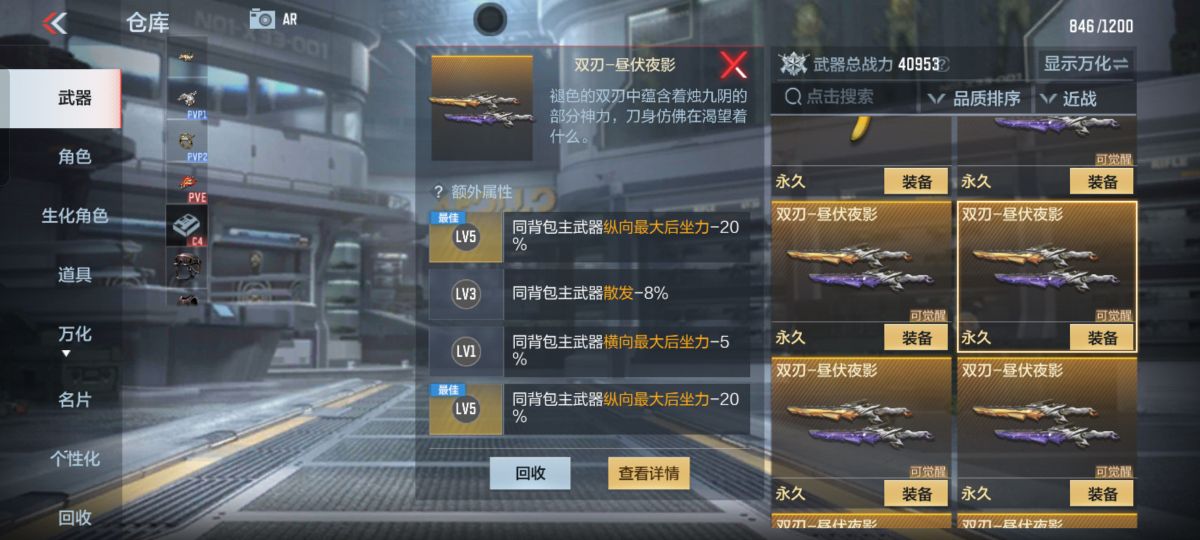
Task: Click the 查看详情 button
Action: click(x=648, y=473)
